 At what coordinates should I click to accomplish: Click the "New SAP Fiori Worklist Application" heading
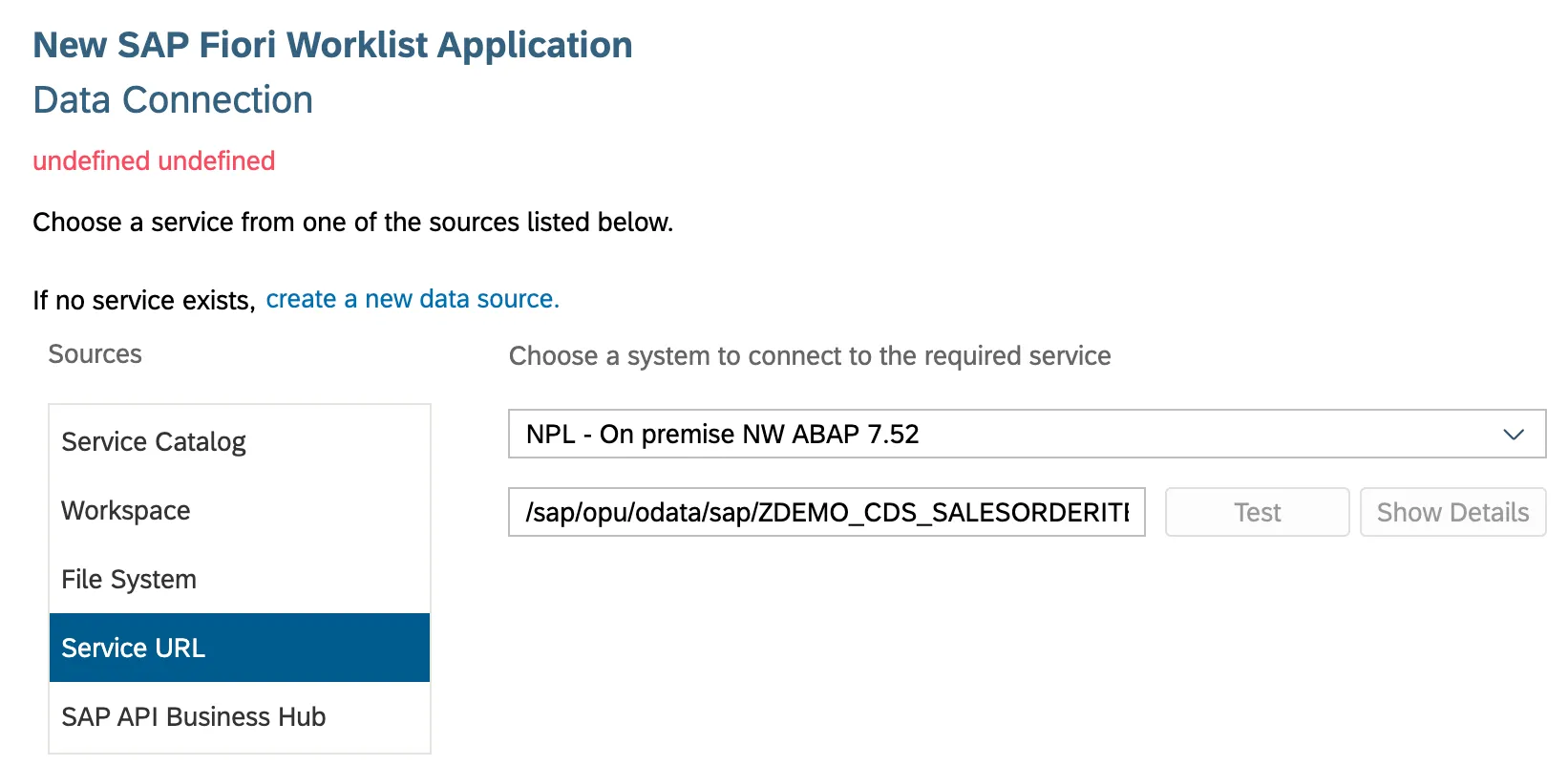332,45
